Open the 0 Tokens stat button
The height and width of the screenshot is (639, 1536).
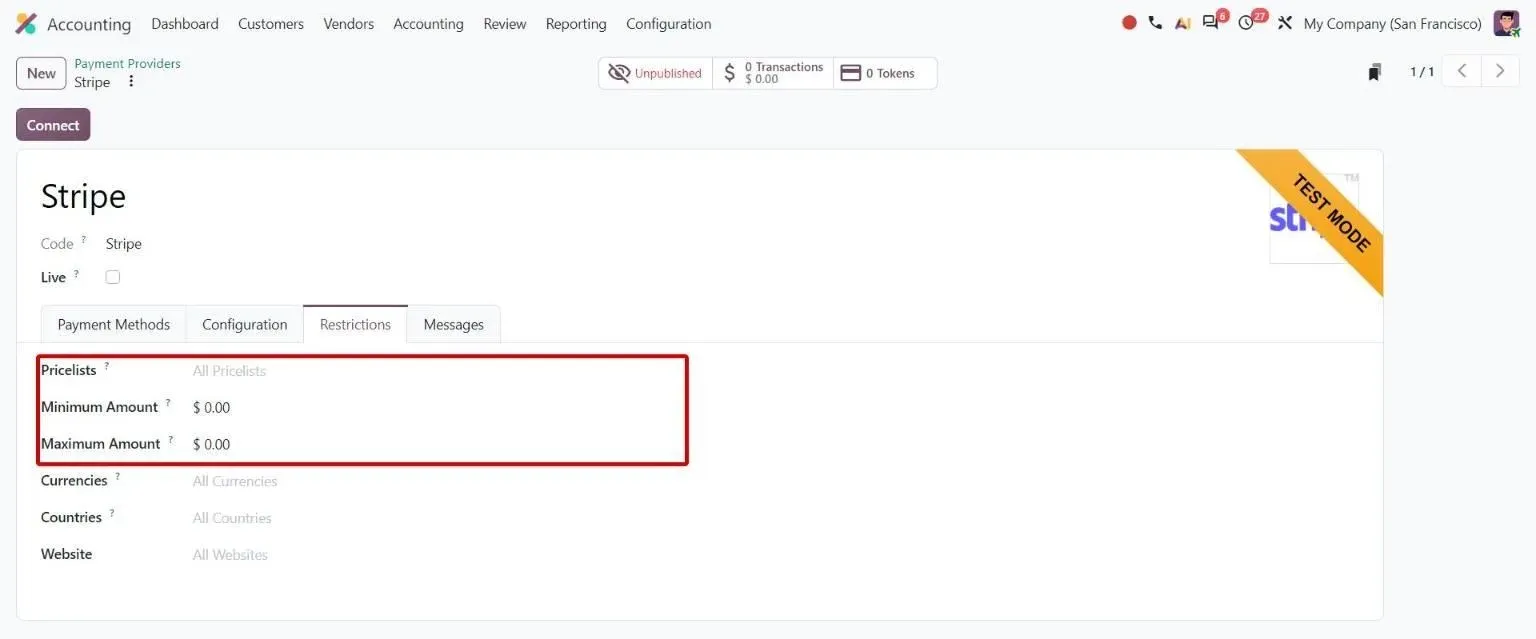[885, 73]
